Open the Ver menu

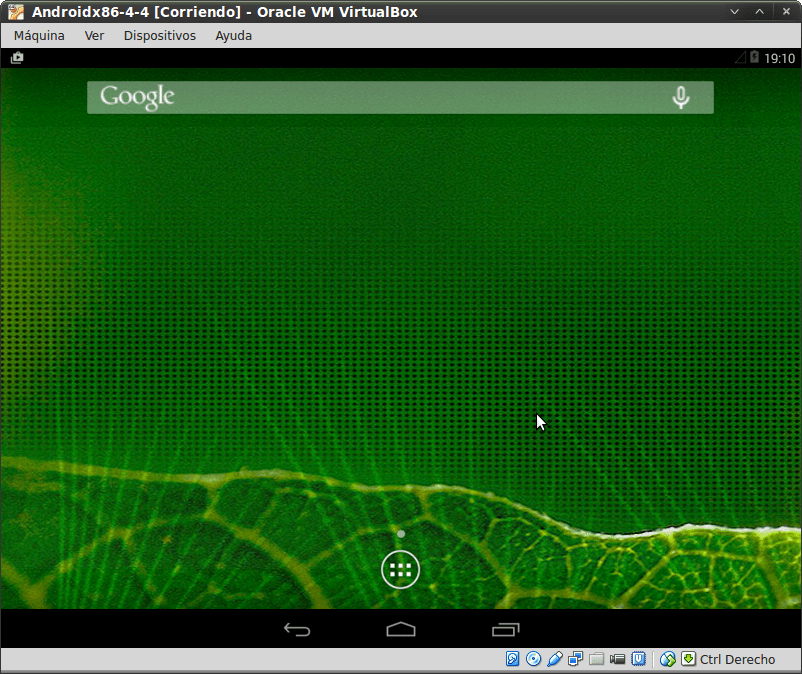(x=94, y=35)
